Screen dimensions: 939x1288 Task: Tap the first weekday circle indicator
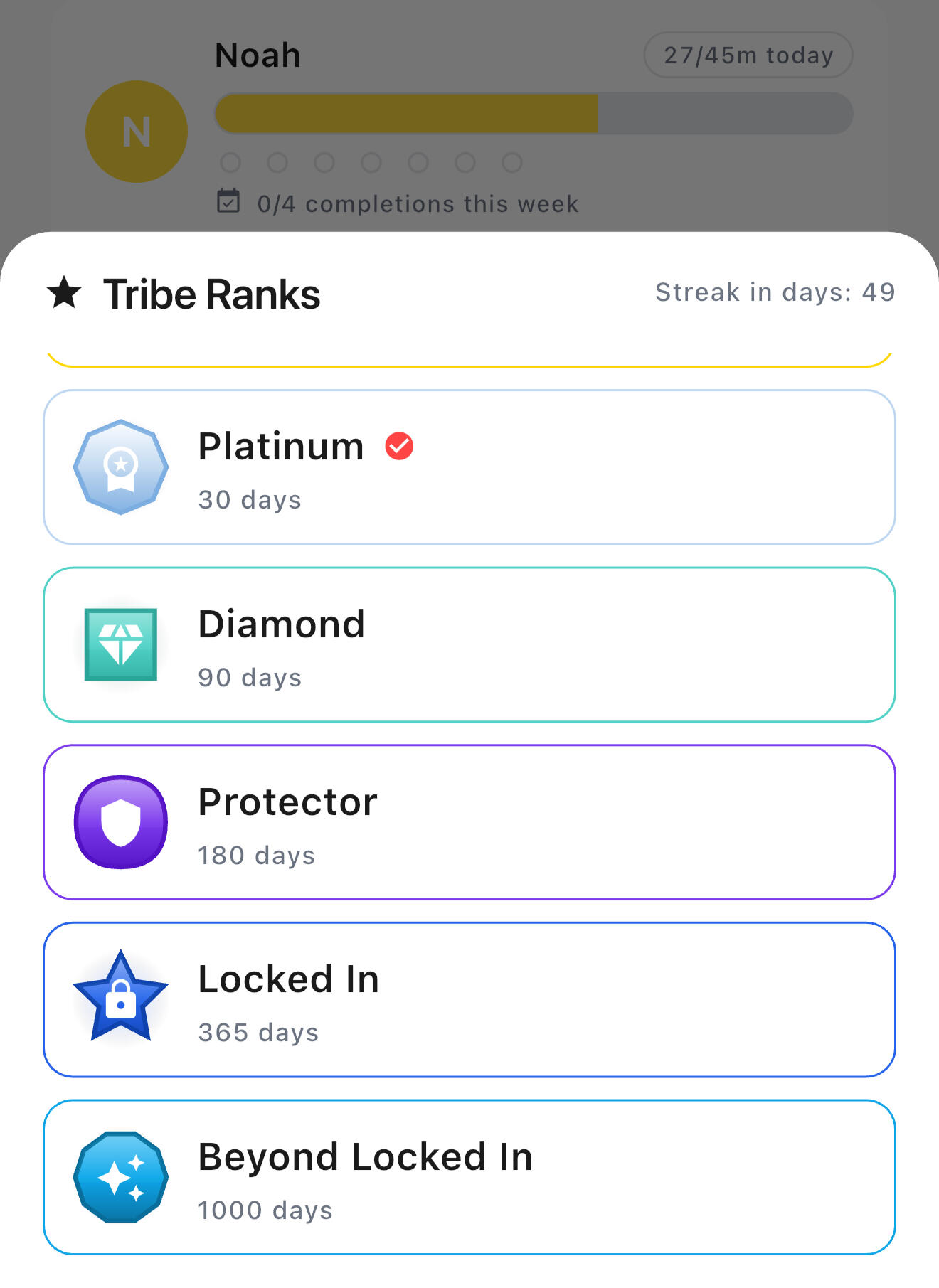[x=230, y=163]
